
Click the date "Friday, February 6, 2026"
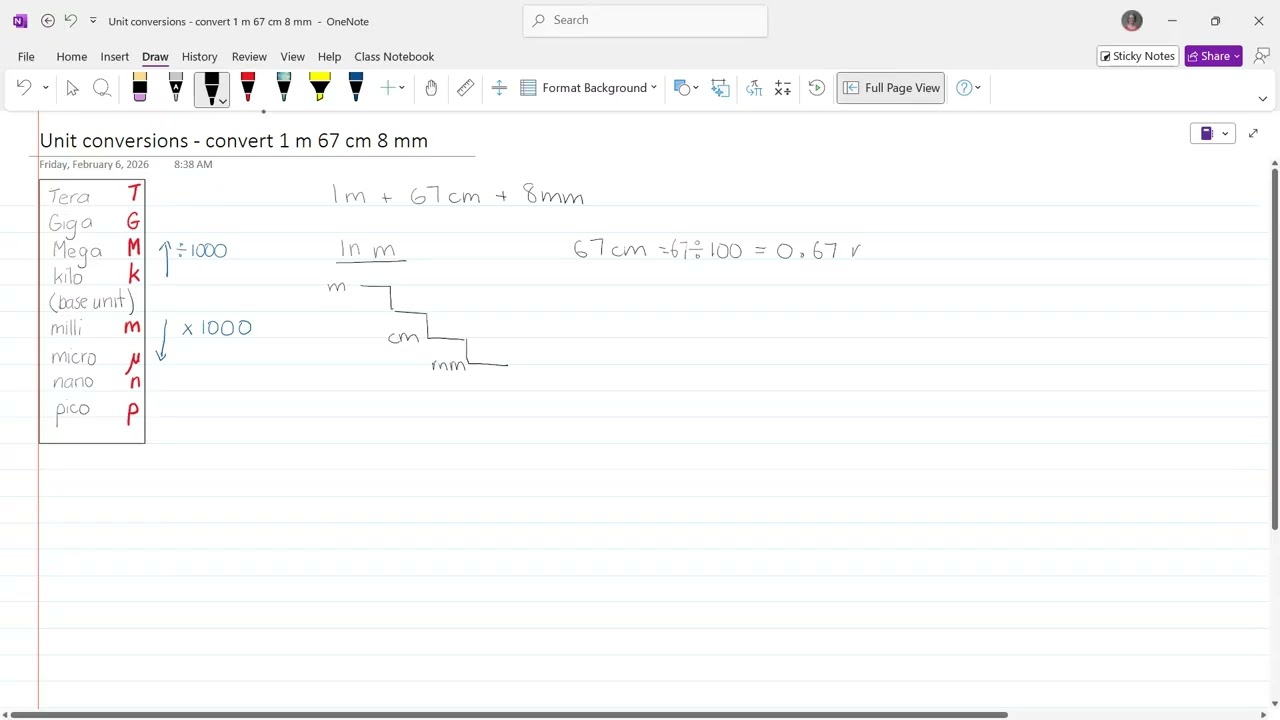(x=94, y=164)
